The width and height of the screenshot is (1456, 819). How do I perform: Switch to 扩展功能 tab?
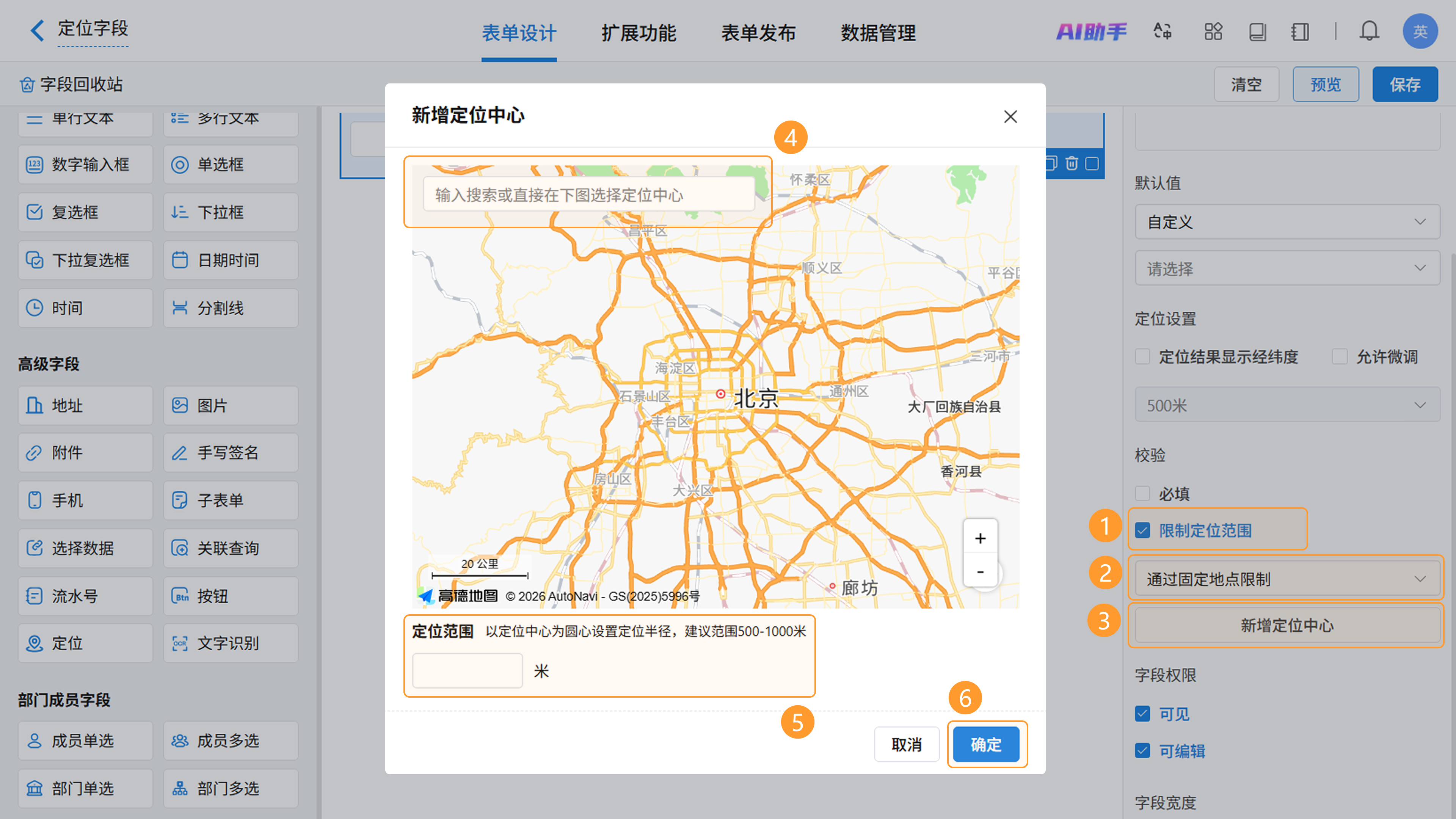(638, 33)
